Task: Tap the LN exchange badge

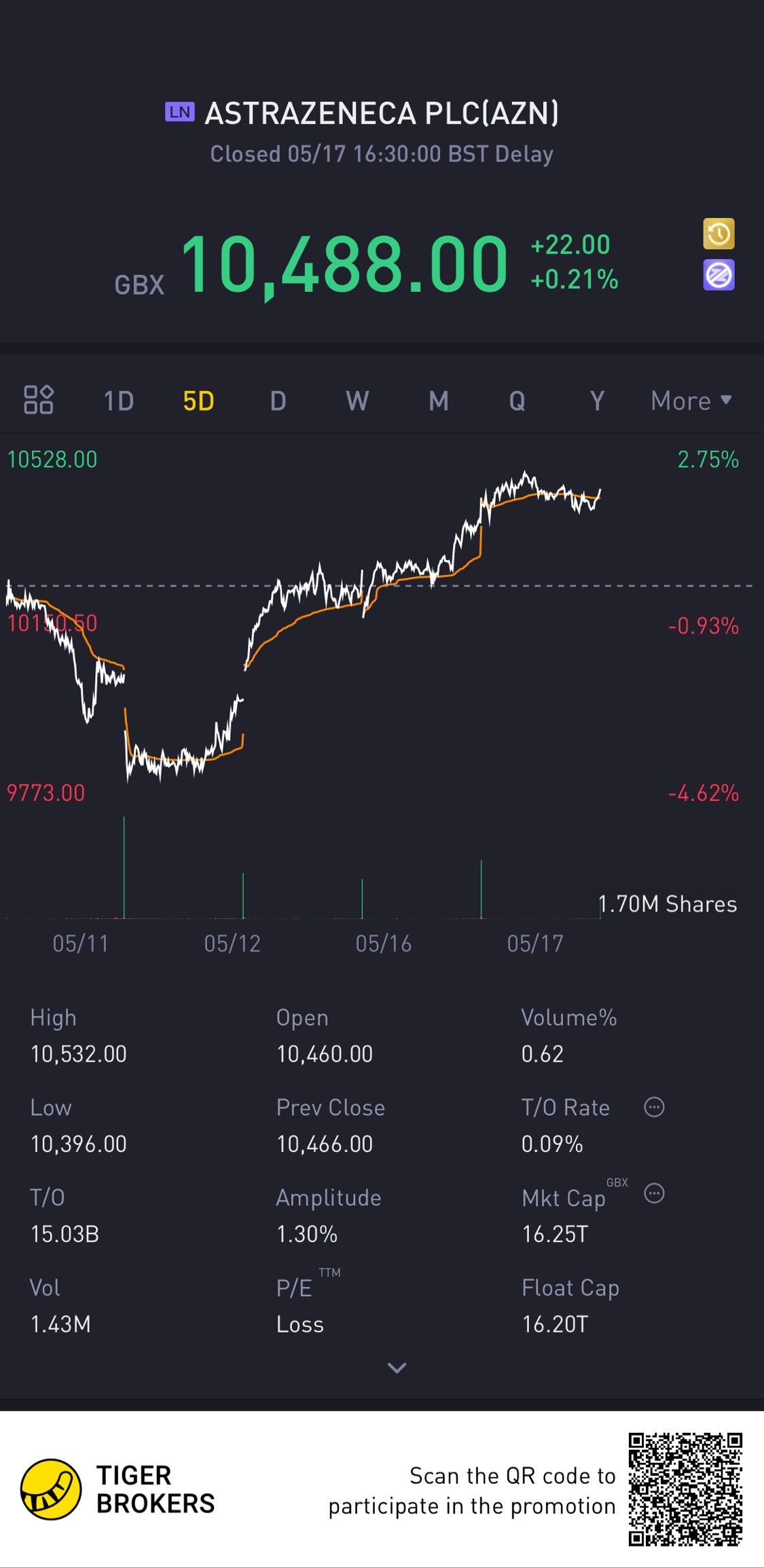Action: pos(180,112)
